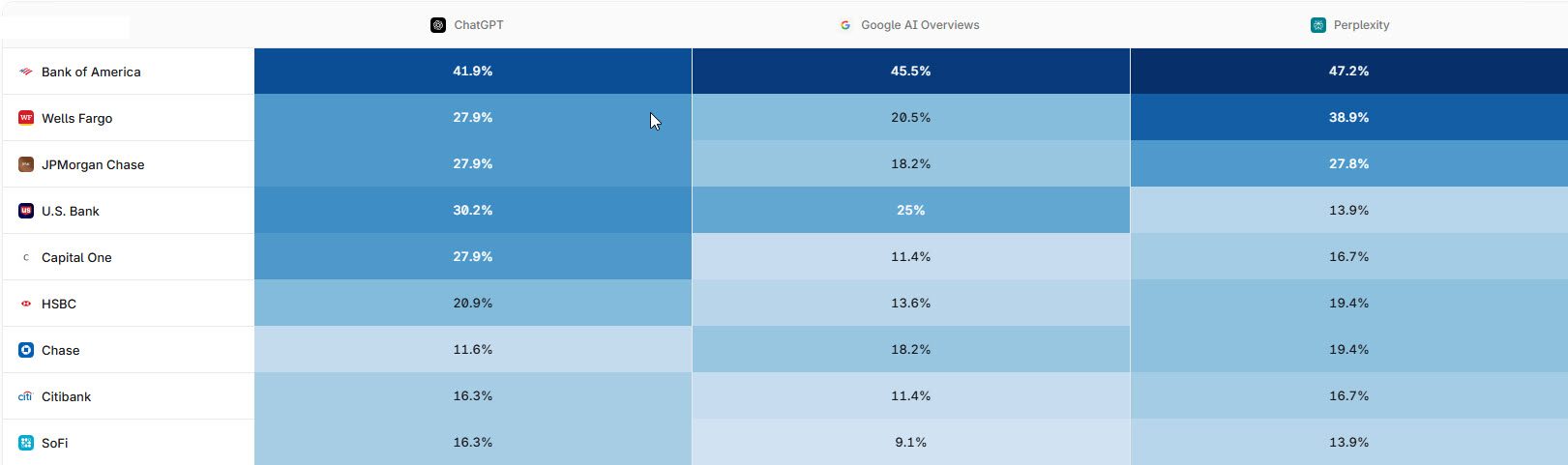Click SoFi's 9.1% Google AI Overviews cell

(x=910, y=442)
